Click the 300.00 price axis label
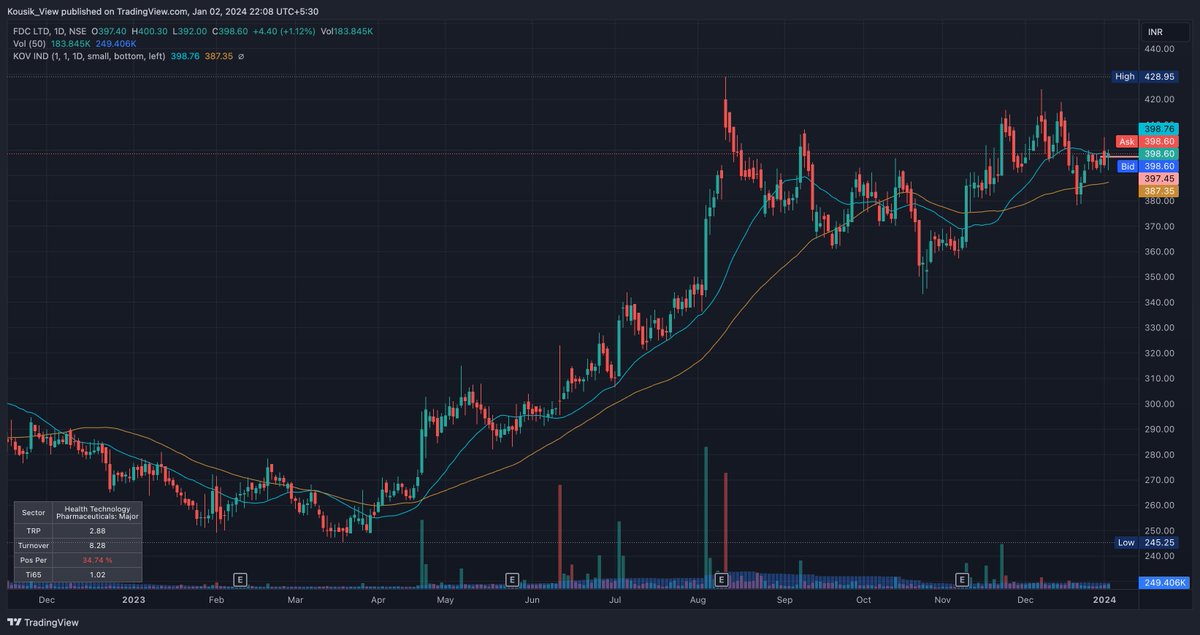1200x635 pixels. (1160, 404)
